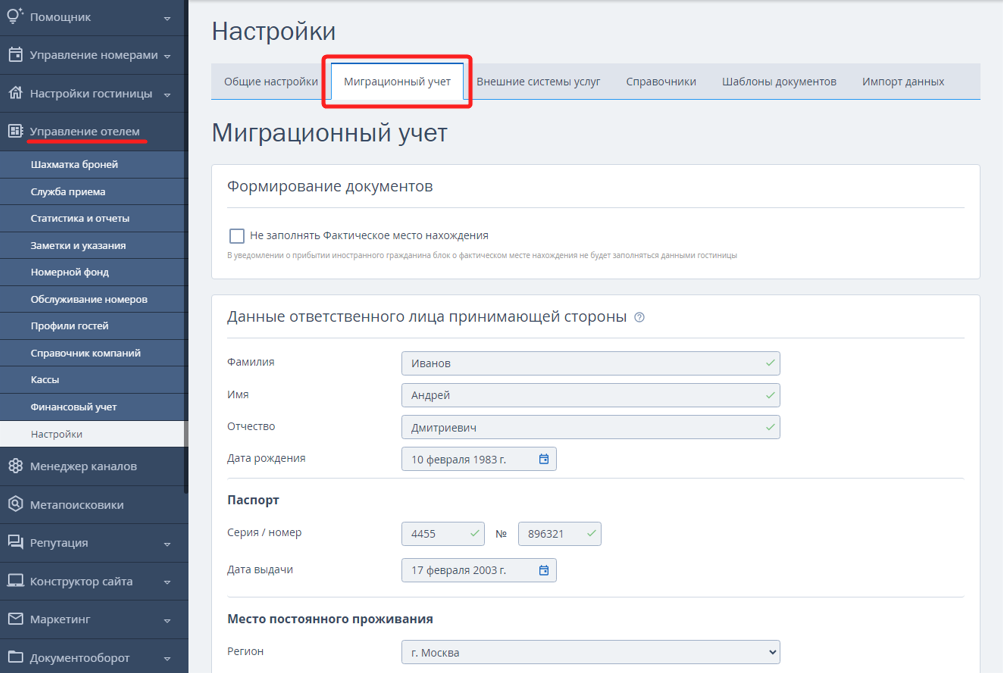This screenshot has height=673, width=1003.
Task: Click date of birth field 10 февраля 1983
Action: (478, 459)
